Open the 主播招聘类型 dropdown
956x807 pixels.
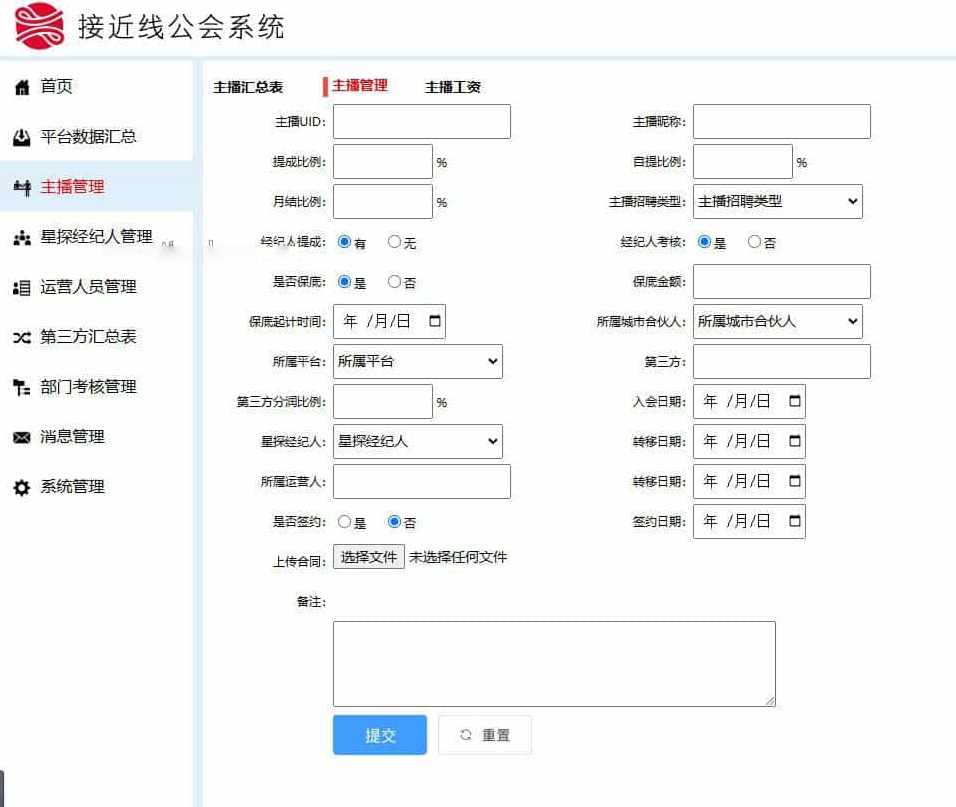coord(777,201)
